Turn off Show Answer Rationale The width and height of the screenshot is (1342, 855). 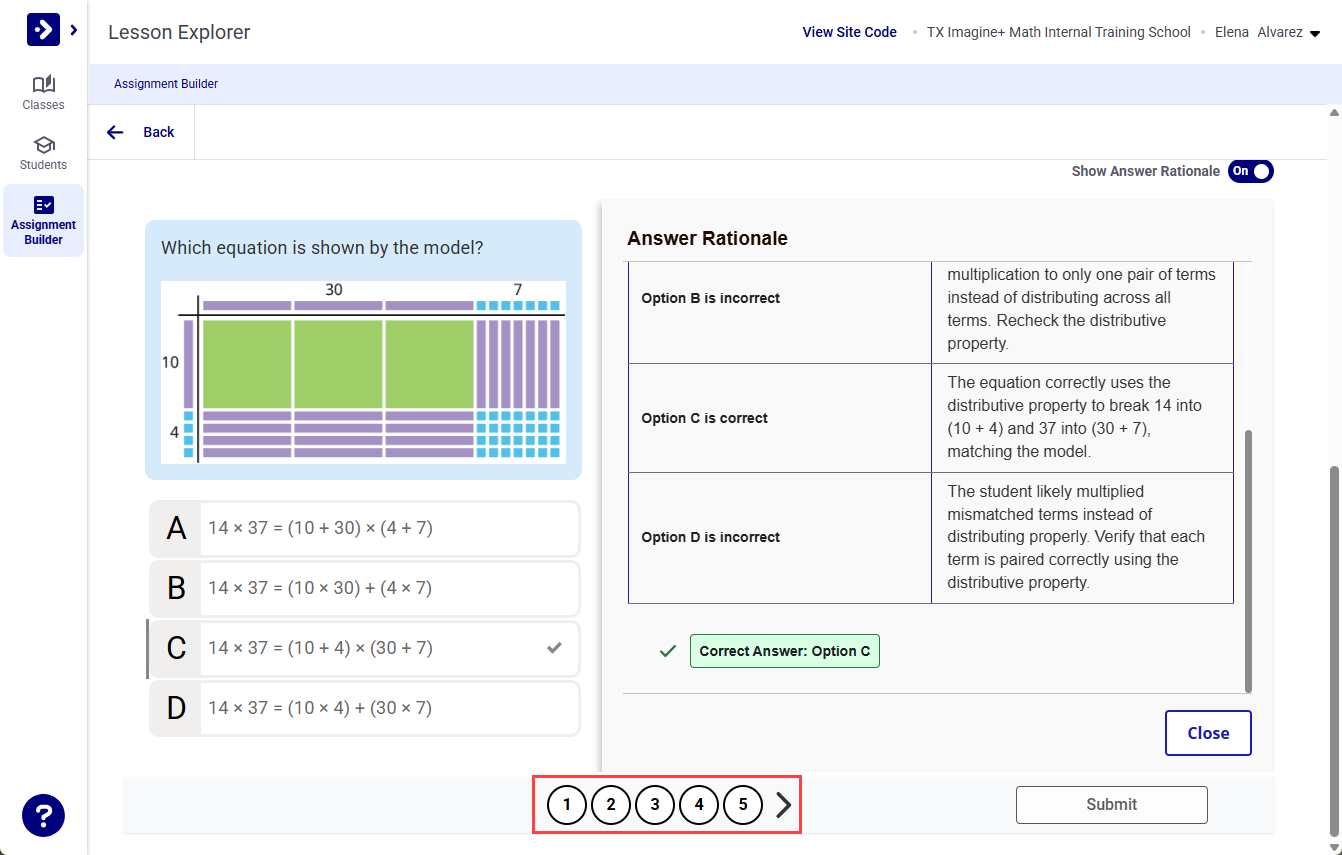coord(1250,171)
